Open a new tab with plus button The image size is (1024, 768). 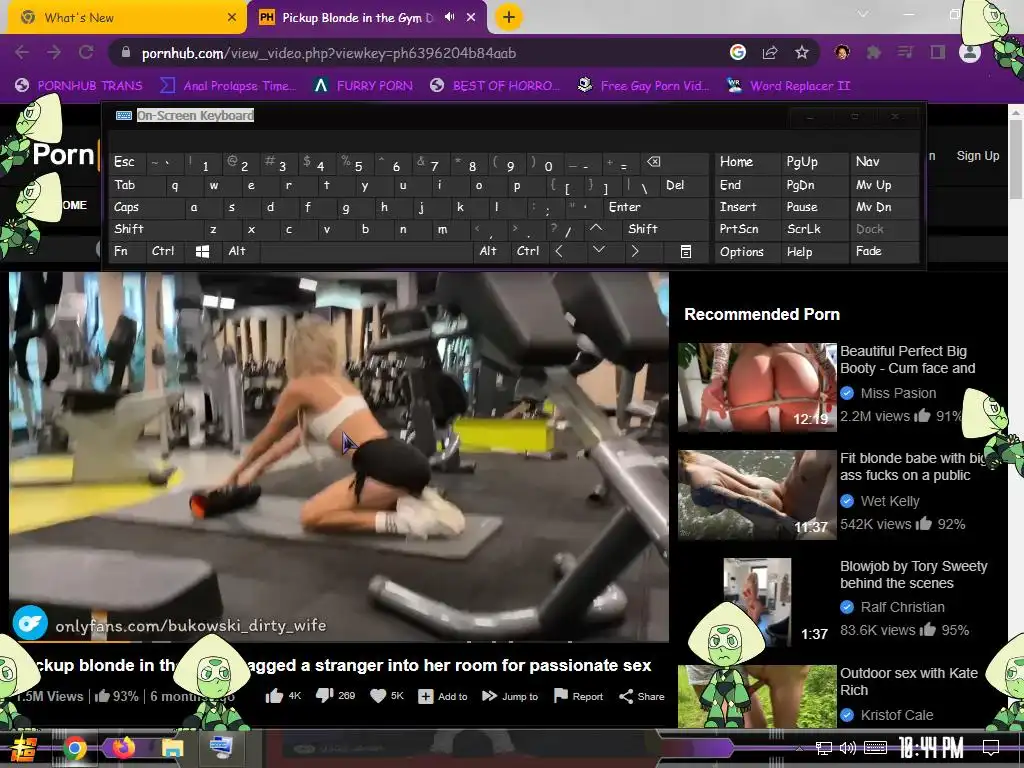(x=509, y=17)
